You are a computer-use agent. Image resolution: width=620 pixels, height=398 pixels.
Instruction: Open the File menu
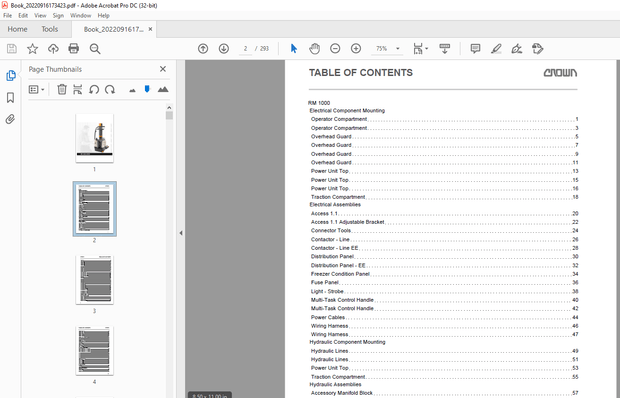pyautogui.click(x=8, y=15)
